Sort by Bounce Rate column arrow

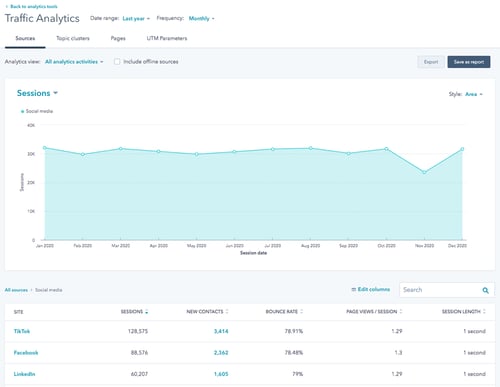point(301,311)
